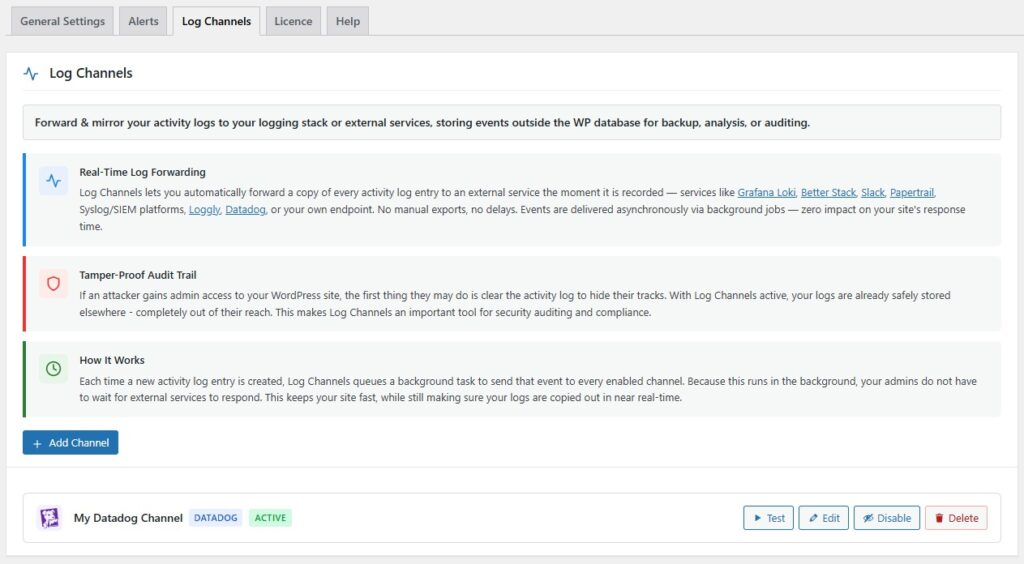Go to the Help tab
Viewport: 1024px width, 564px height.
click(x=347, y=21)
